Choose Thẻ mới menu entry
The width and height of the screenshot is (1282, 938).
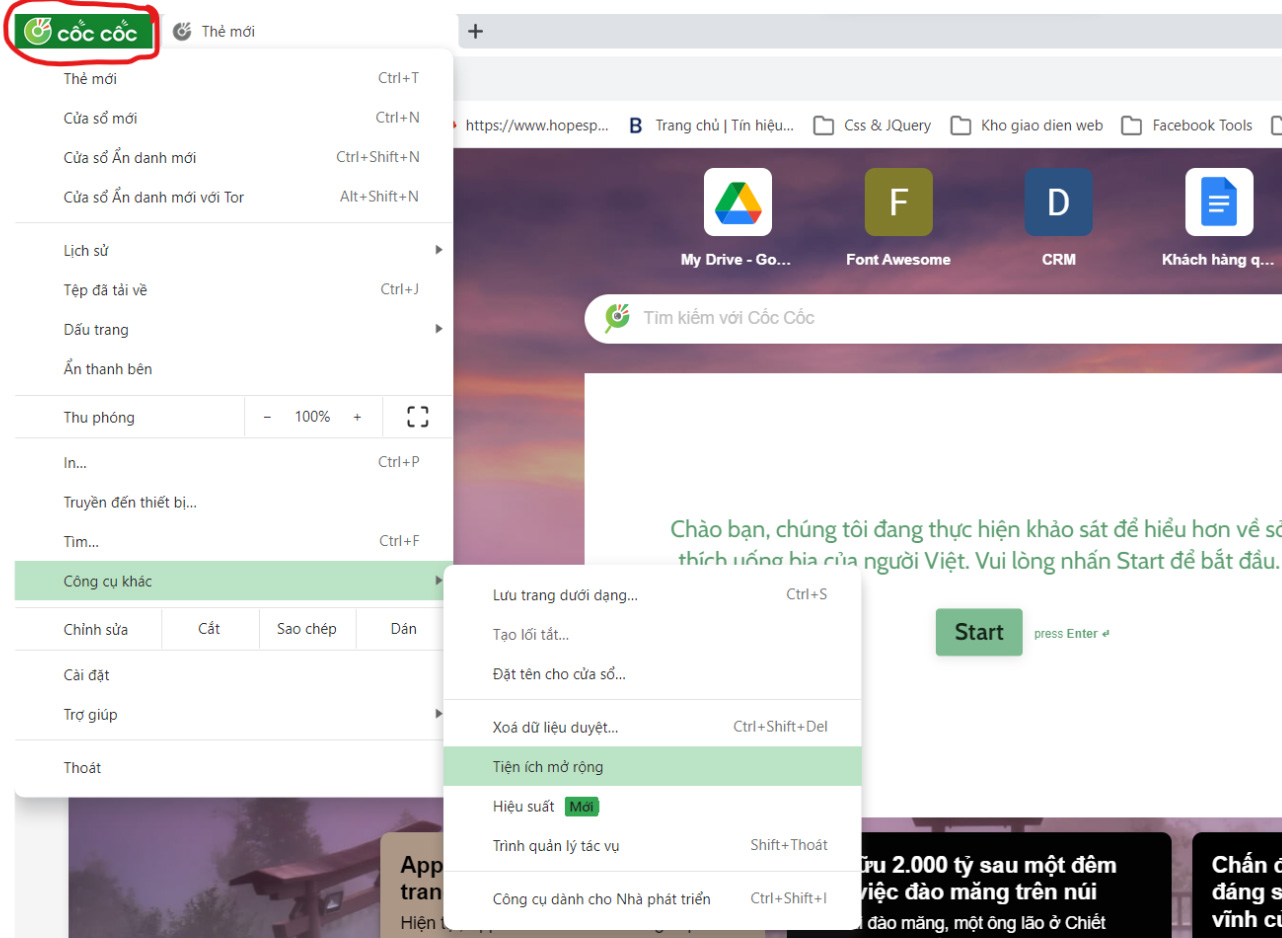click(234, 78)
